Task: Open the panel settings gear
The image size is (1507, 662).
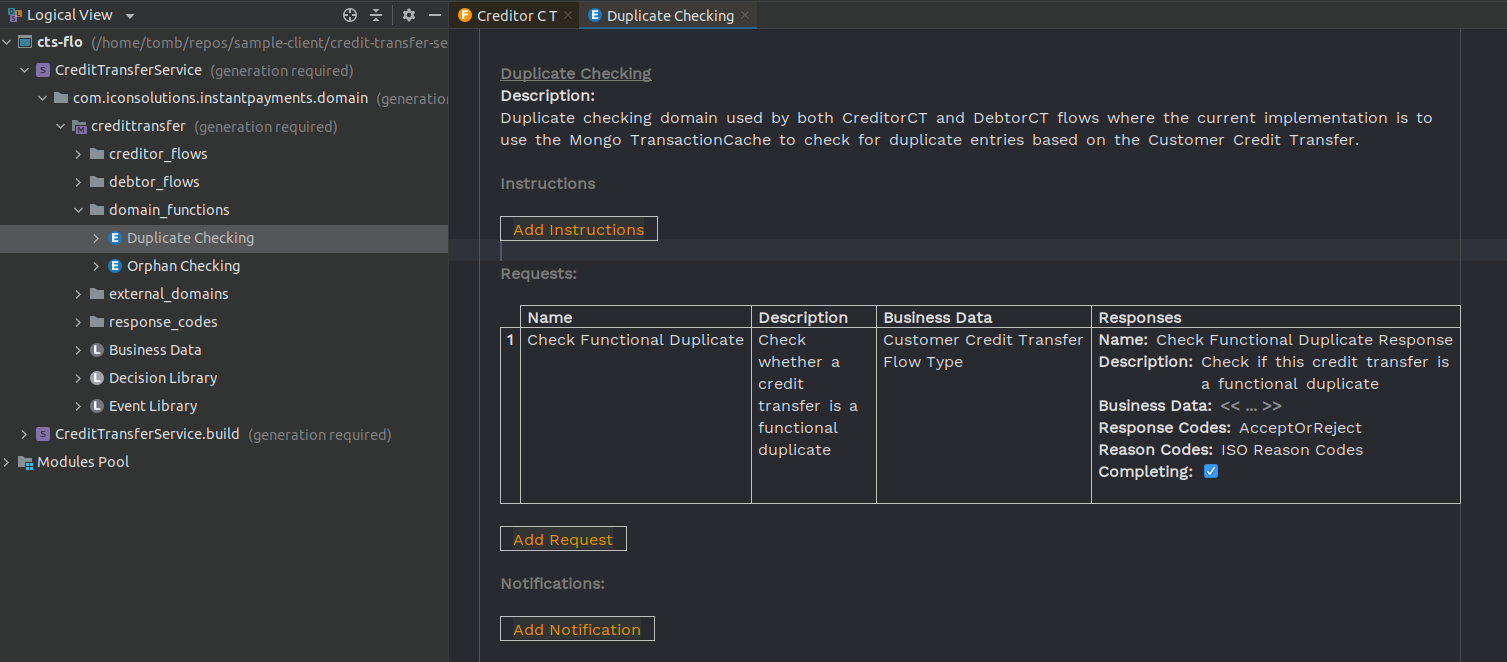Action: [407, 15]
